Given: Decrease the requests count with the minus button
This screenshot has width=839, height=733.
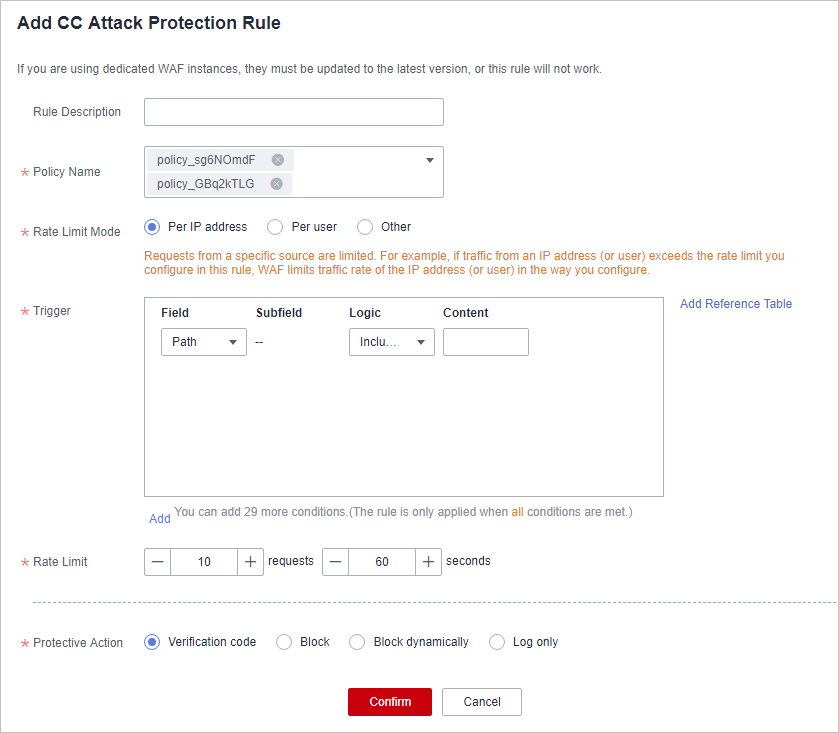Looking at the screenshot, I should [157, 562].
